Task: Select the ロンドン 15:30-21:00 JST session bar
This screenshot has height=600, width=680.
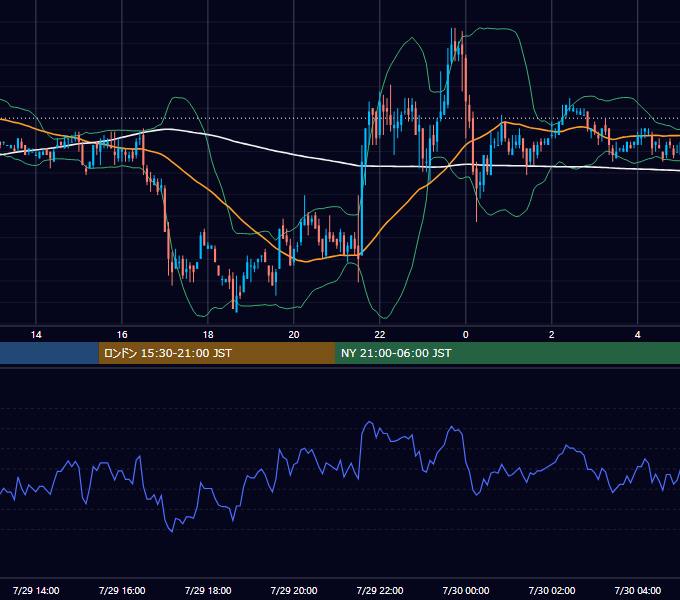Action: [x=217, y=353]
